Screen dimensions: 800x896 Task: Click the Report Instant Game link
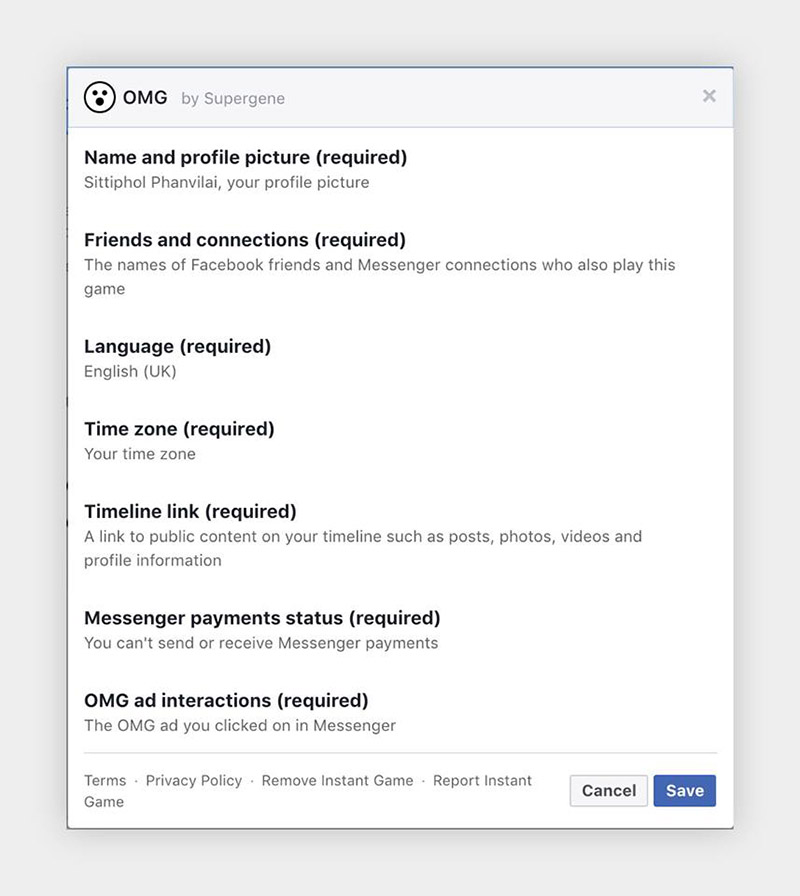click(x=482, y=780)
